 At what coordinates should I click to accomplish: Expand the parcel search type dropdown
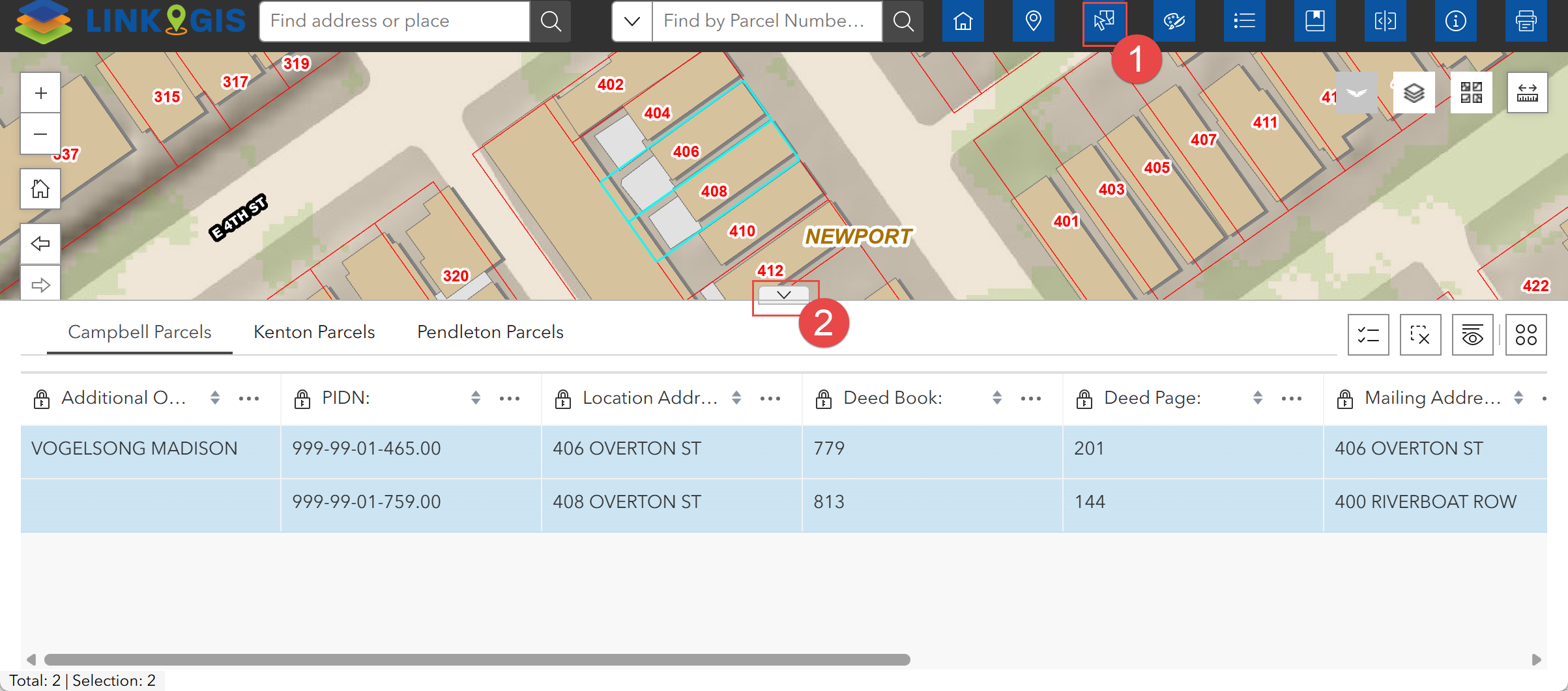pyautogui.click(x=632, y=21)
